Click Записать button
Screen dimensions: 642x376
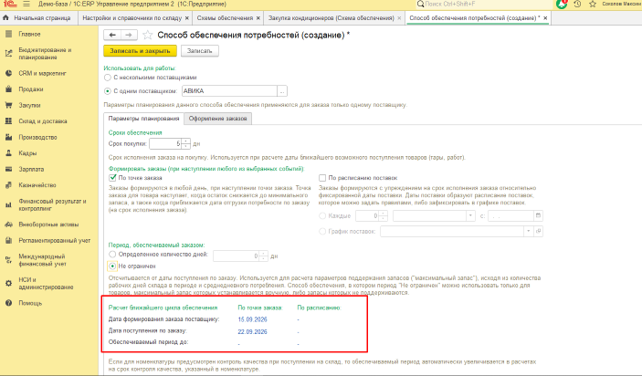(x=200, y=51)
